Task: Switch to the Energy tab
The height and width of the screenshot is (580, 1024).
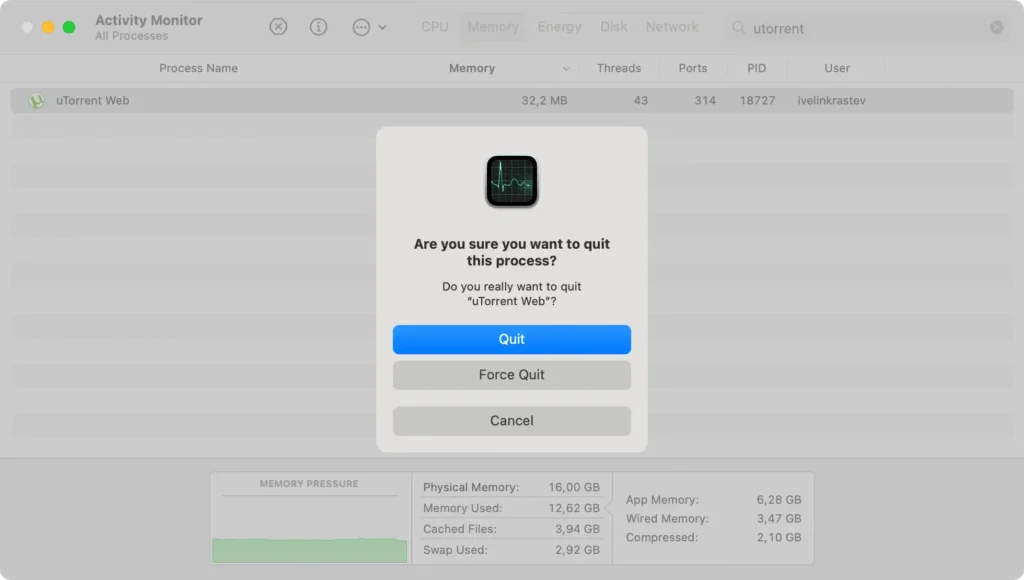Action: click(x=559, y=27)
